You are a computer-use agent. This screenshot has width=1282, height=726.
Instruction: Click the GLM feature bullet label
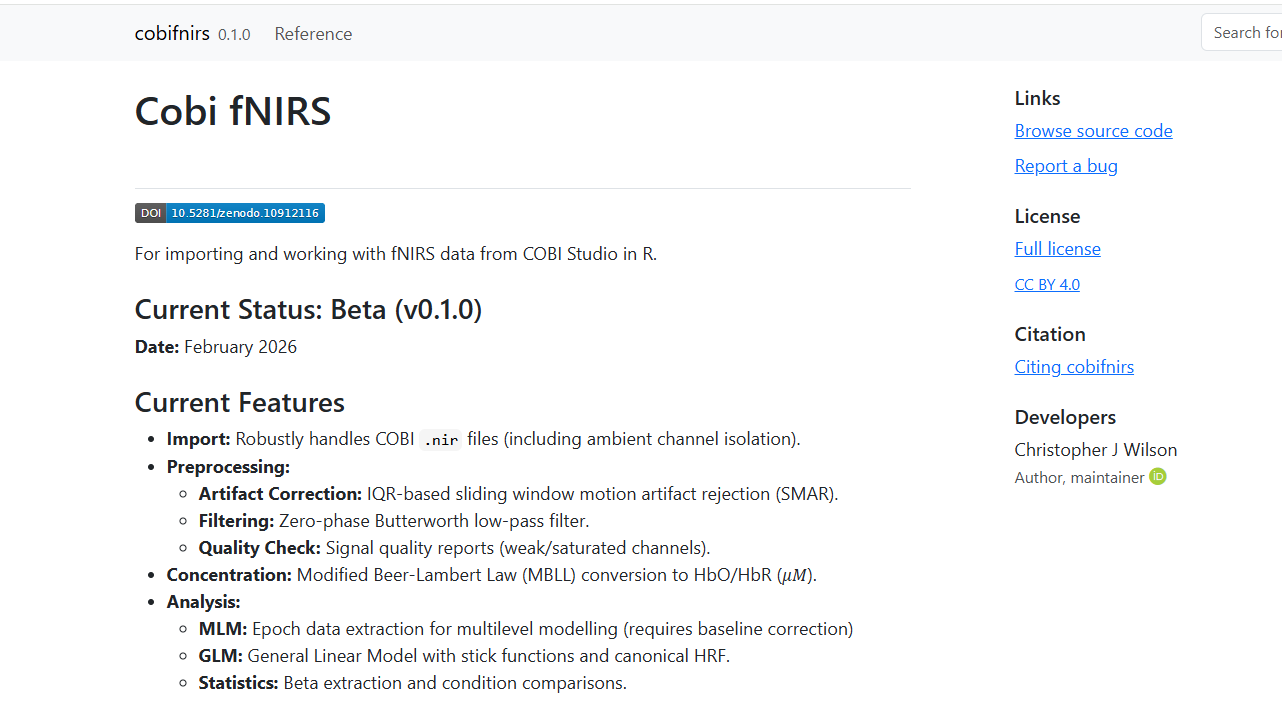(x=221, y=656)
